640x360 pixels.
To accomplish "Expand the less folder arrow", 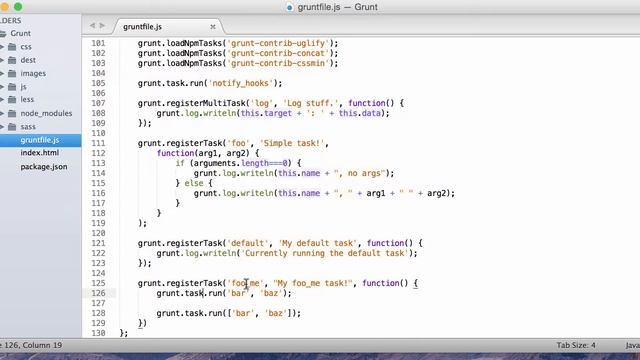I will click(x=2, y=100).
